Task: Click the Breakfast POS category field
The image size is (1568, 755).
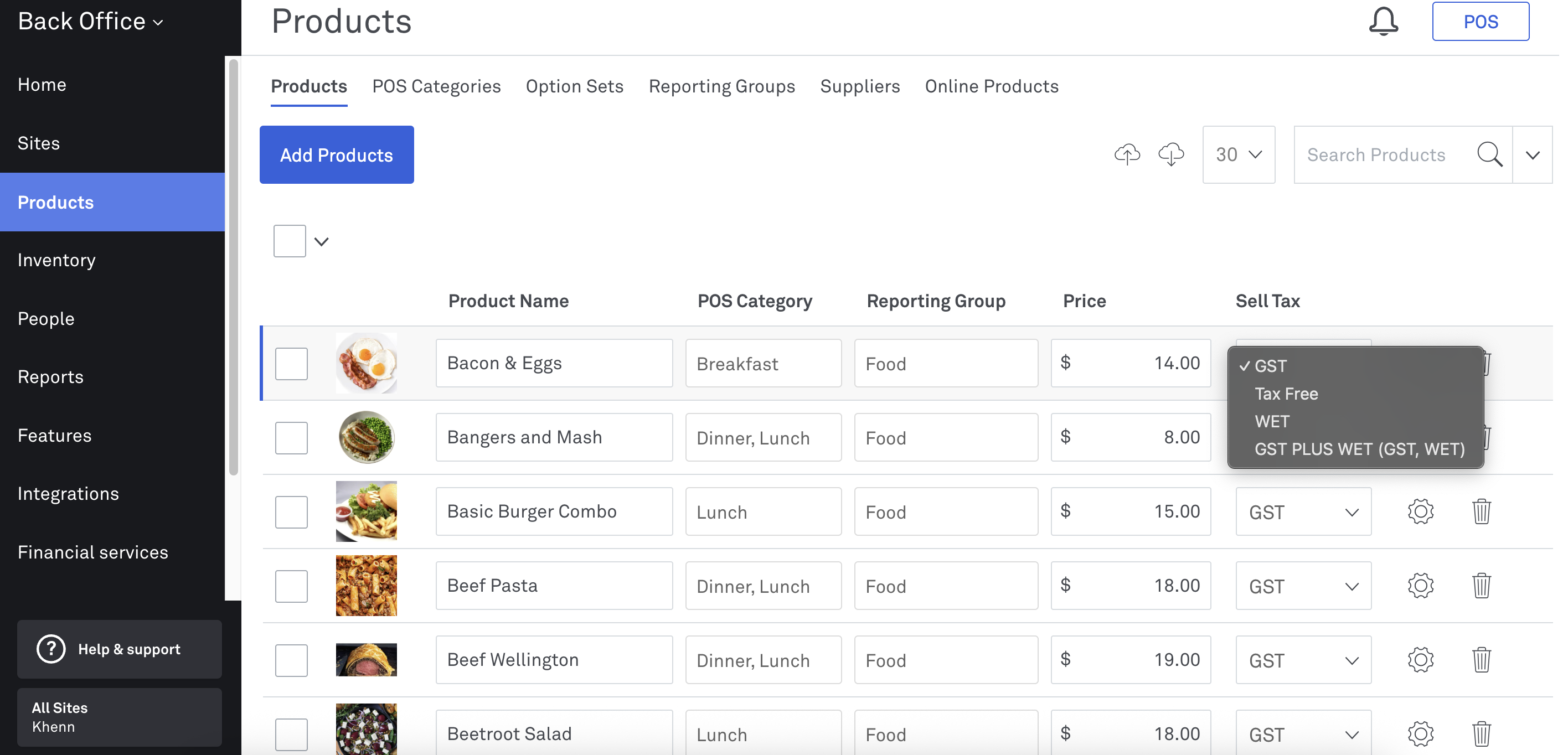Action: pyautogui.click(x=764, y=363)
